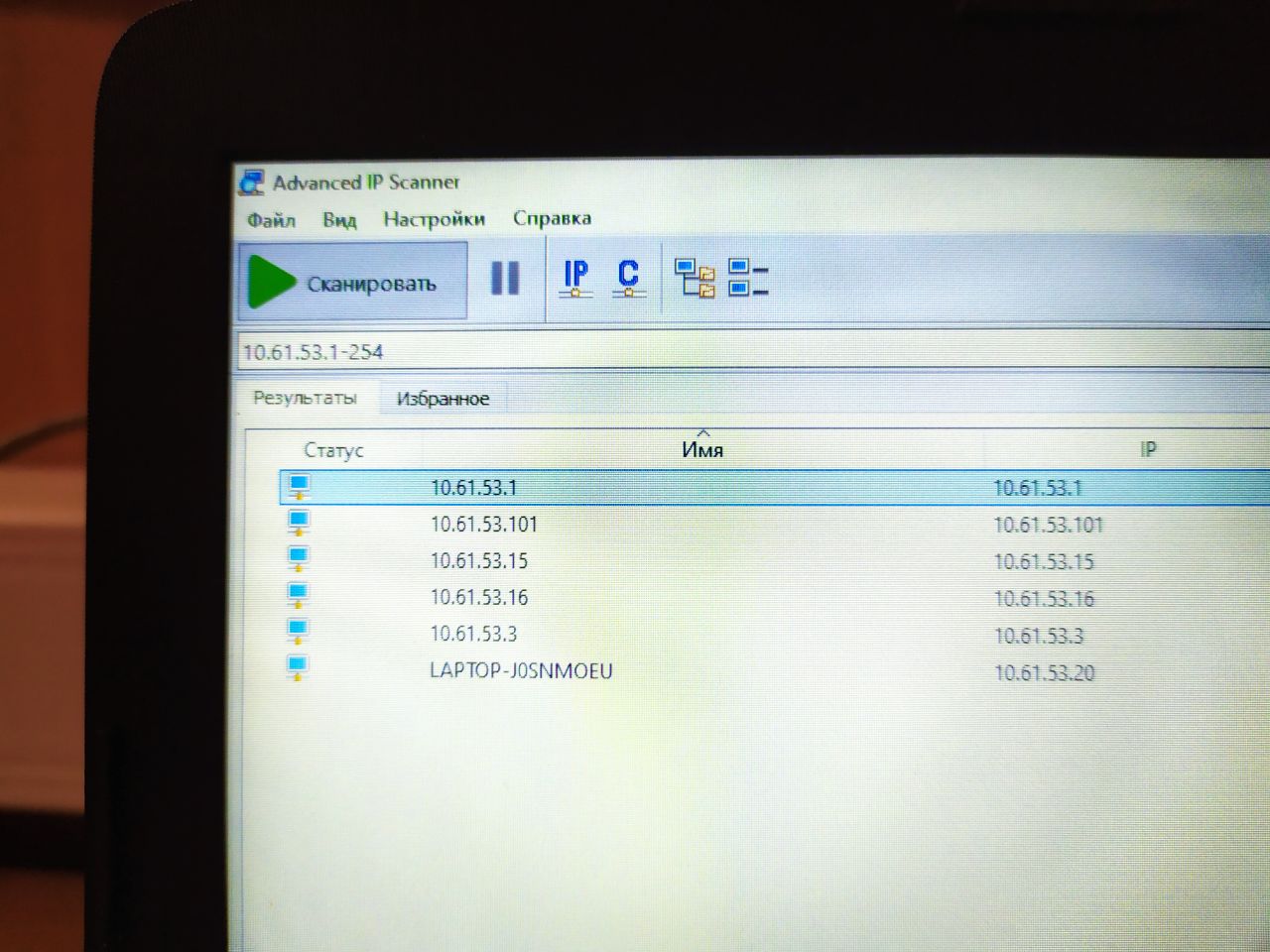The image size is (1270, 952).
Task: Open the Справка menu
Action: 552,218
